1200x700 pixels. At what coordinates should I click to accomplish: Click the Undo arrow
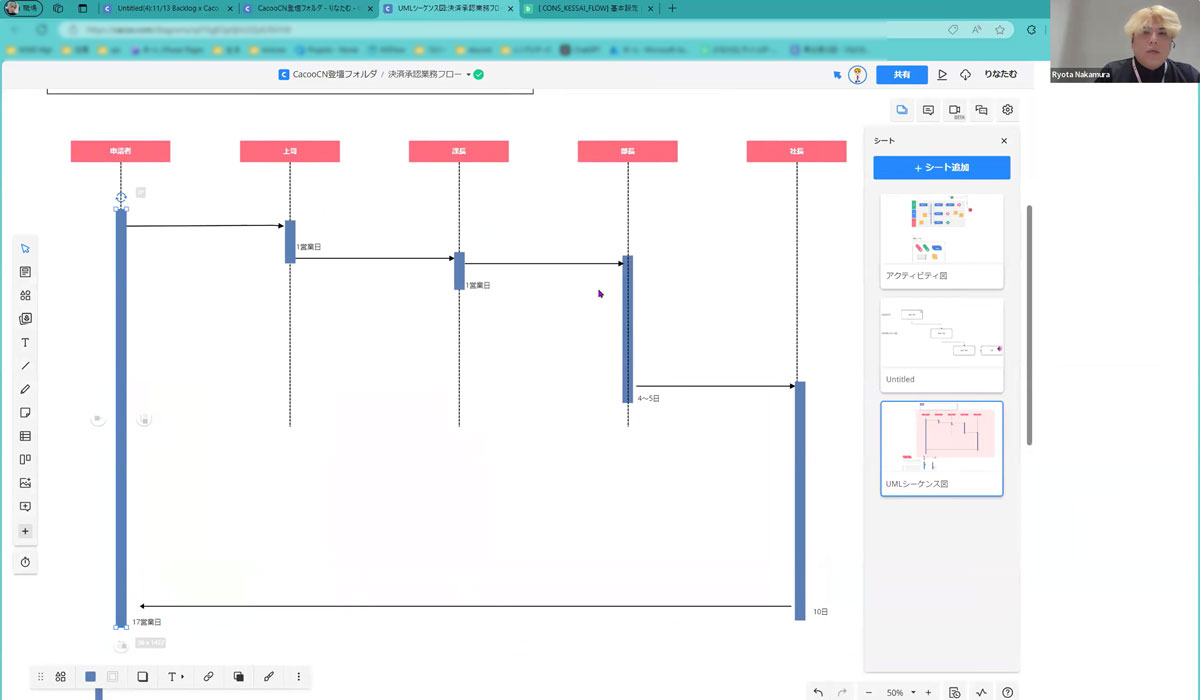point(818,692)
